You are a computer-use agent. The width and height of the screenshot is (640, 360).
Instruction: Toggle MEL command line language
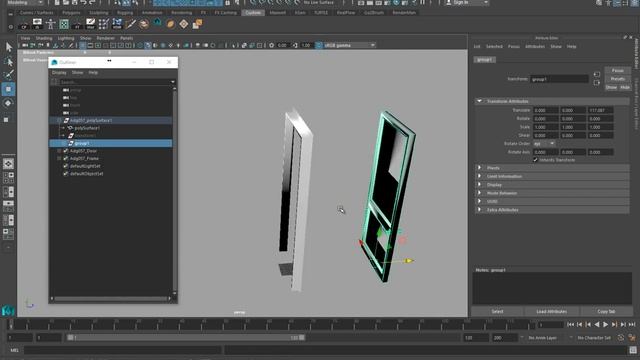[14, 350]
